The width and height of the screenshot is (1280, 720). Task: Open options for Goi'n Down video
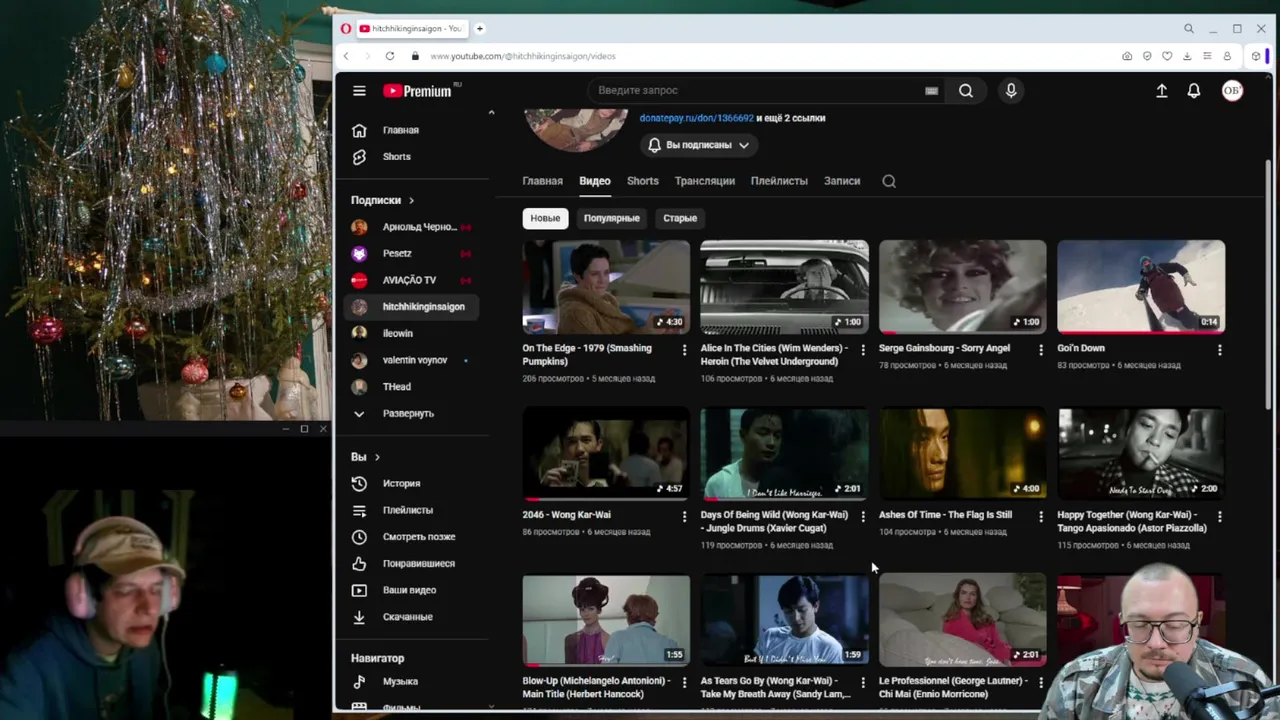(1219, 350)
